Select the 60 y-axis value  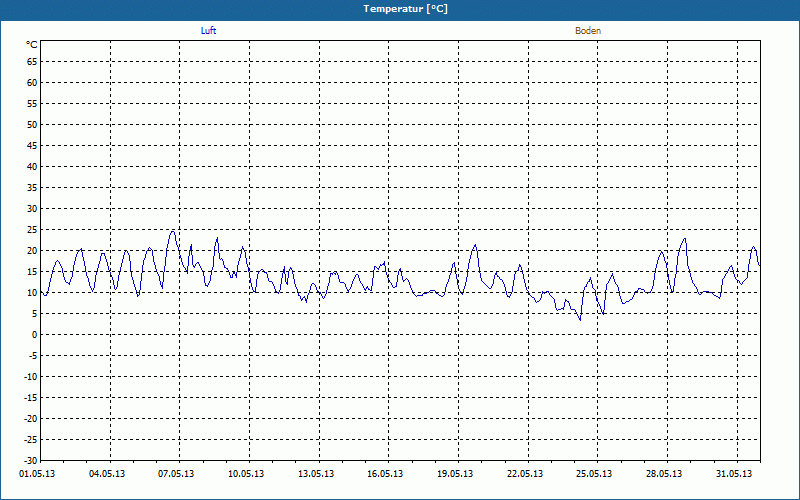tap(32, 83)
